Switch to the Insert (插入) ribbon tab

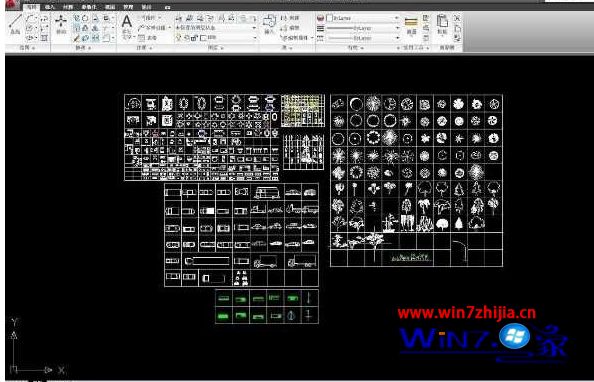50,7
